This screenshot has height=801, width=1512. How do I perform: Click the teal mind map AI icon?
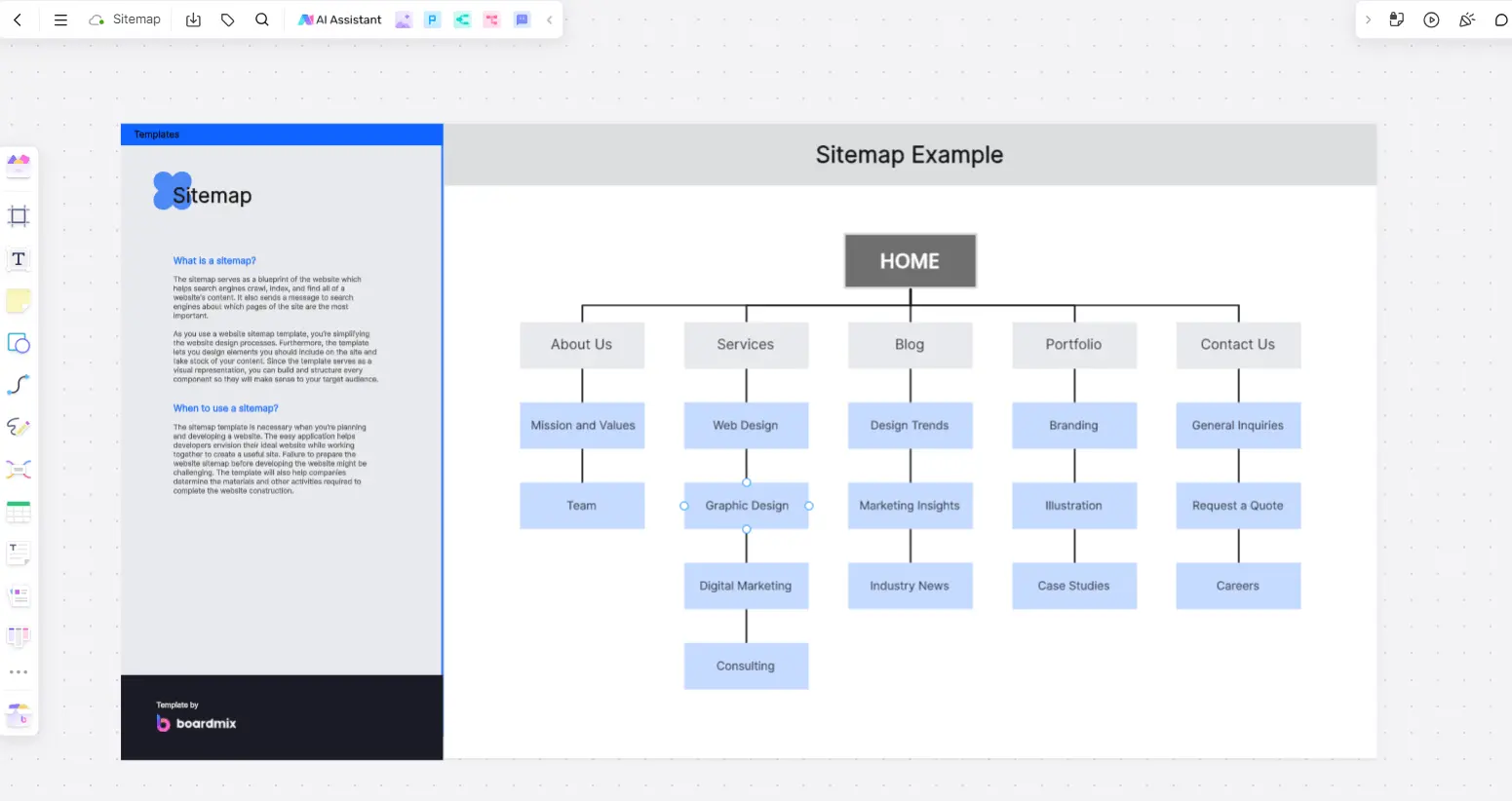pyautogui.click(x=462, y=19)
